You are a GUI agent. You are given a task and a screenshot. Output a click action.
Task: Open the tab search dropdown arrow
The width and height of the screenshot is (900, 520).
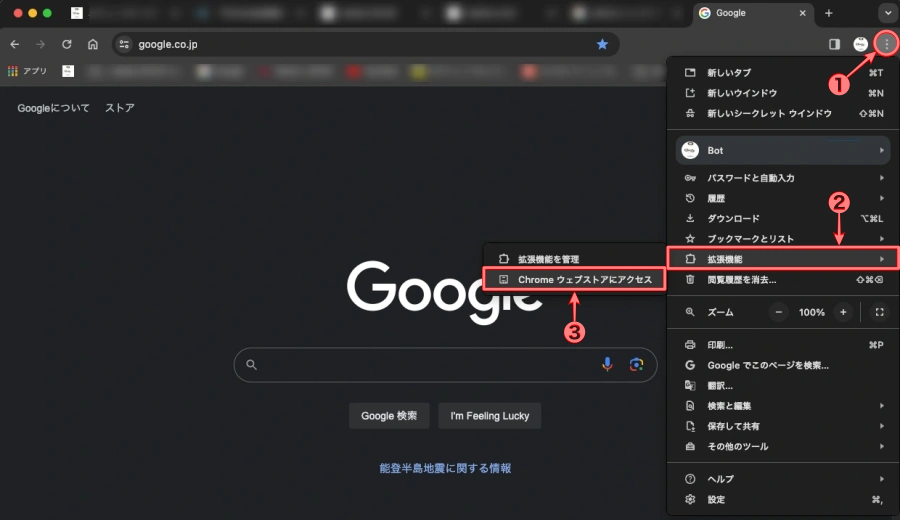[x=885, y=13]
